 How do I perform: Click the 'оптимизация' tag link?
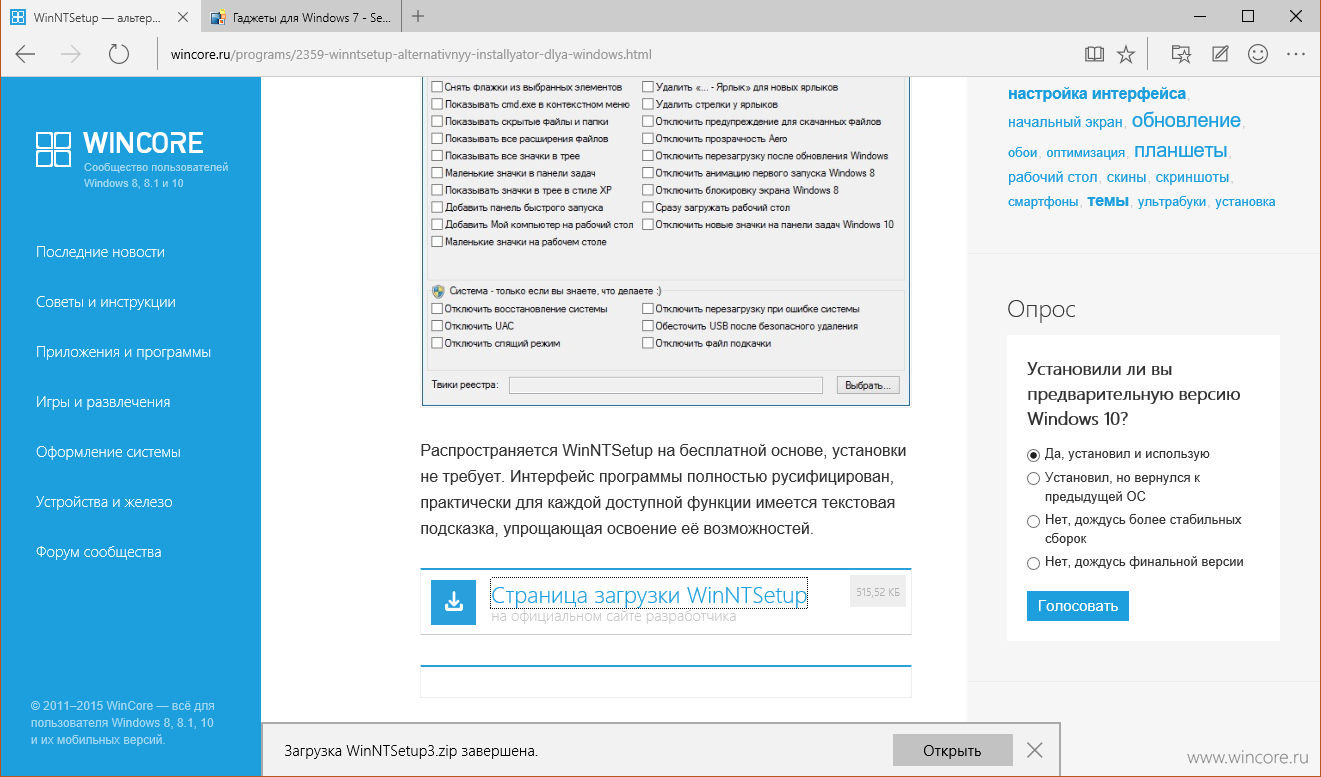[1085, 153]
